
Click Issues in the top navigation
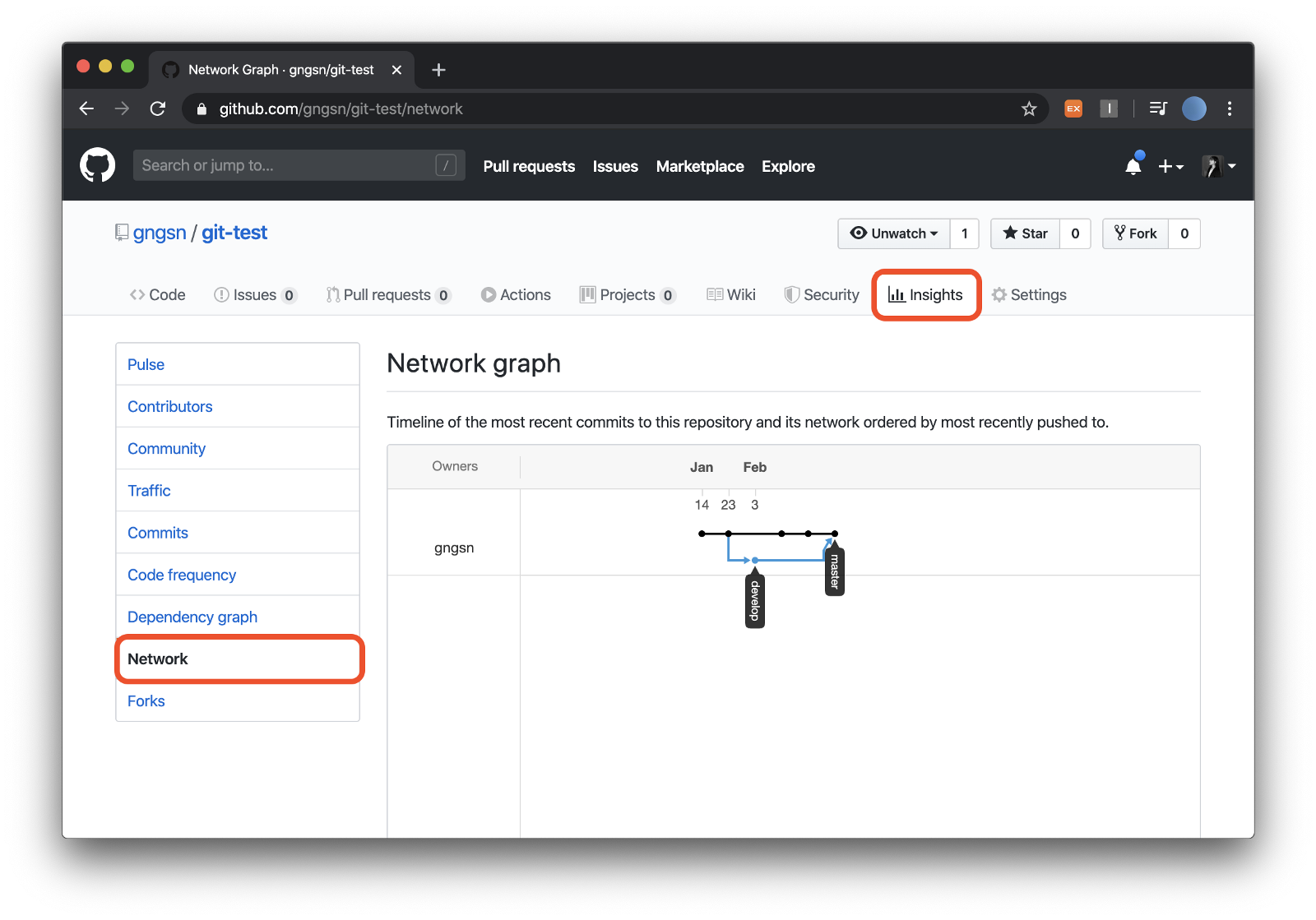[x=615, y=166]
